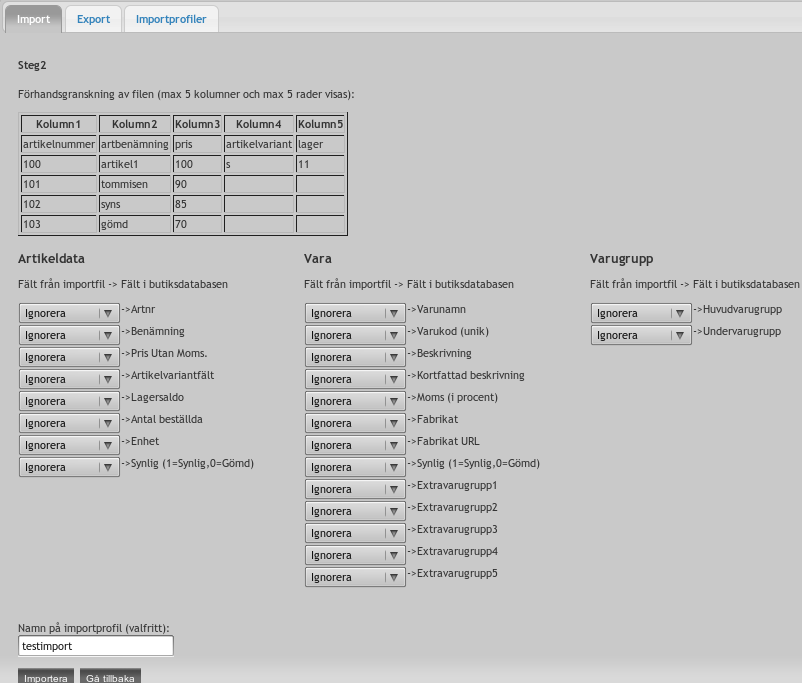The image size is (802, 683).
Task: Open the dropdown for Artnr
Action: coord(69,313)
